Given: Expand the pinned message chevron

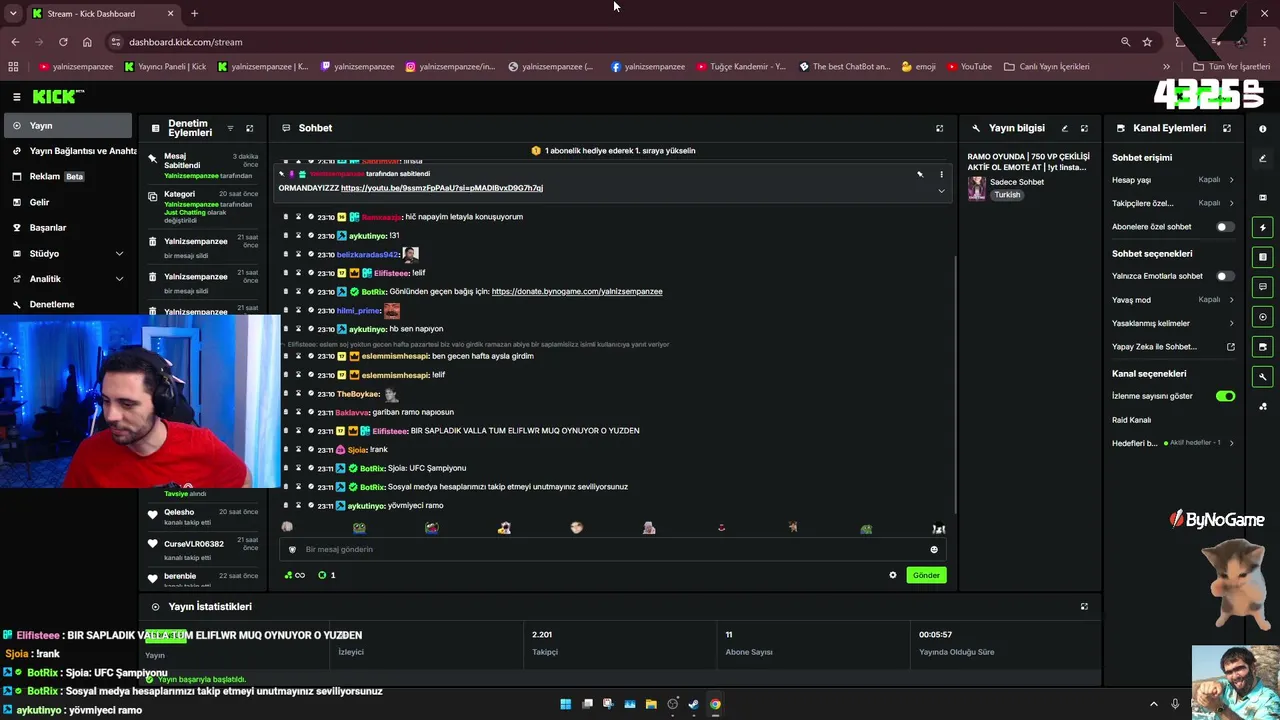Looking at the screenshot, I should coord(941,190).
